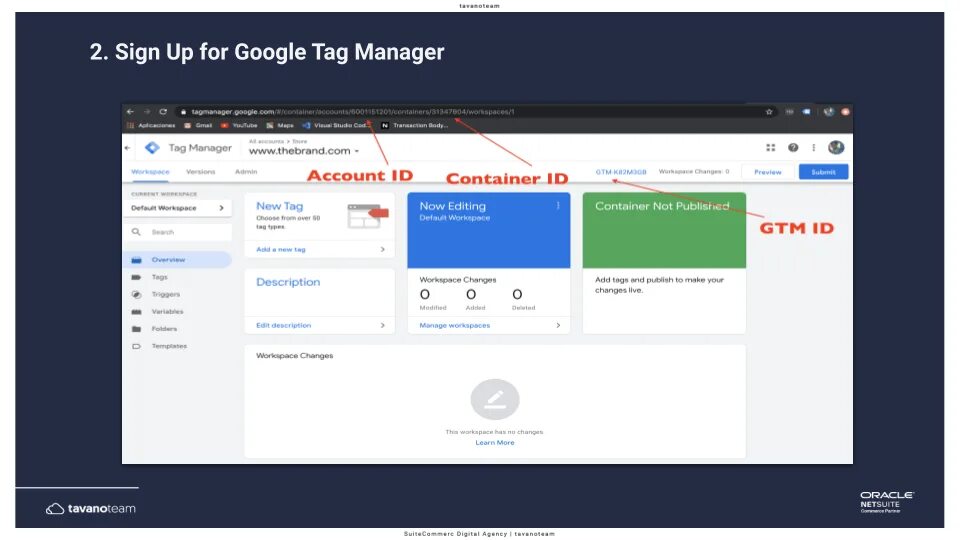Click chevron next to Add a new tag

383,249
